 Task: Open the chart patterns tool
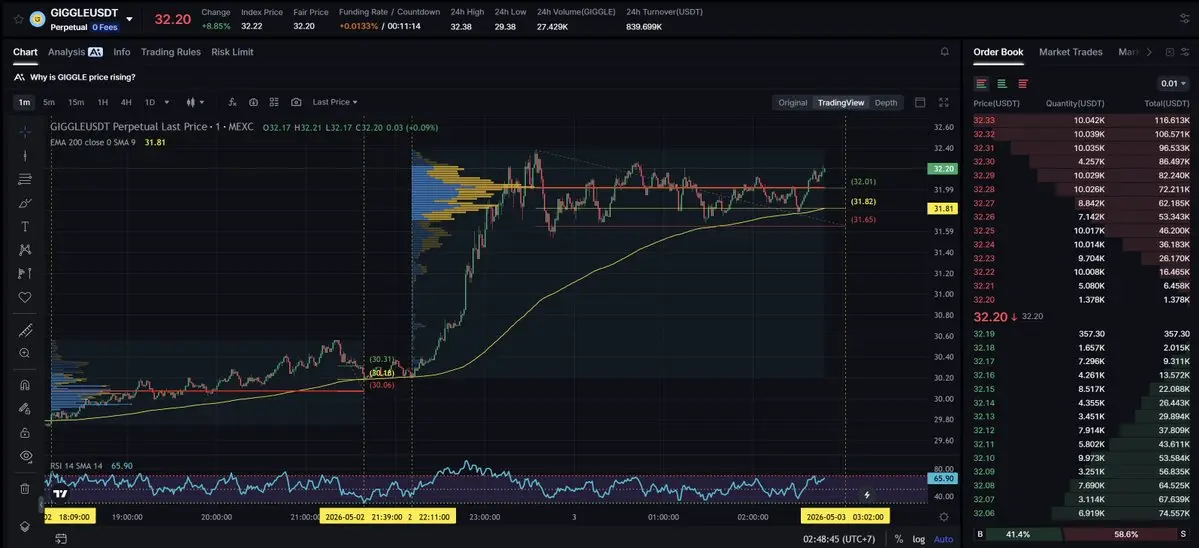(x=24, y=249)
